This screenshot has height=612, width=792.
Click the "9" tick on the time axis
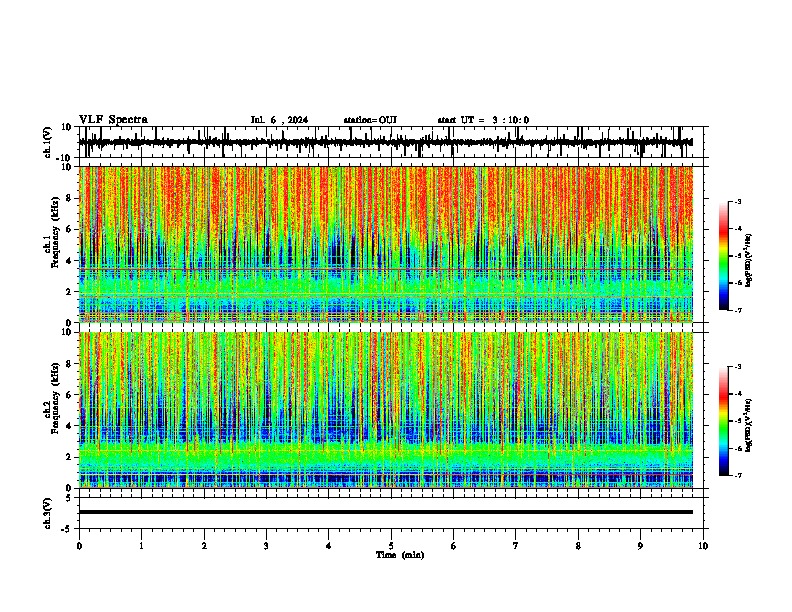(x=640, y=546)
